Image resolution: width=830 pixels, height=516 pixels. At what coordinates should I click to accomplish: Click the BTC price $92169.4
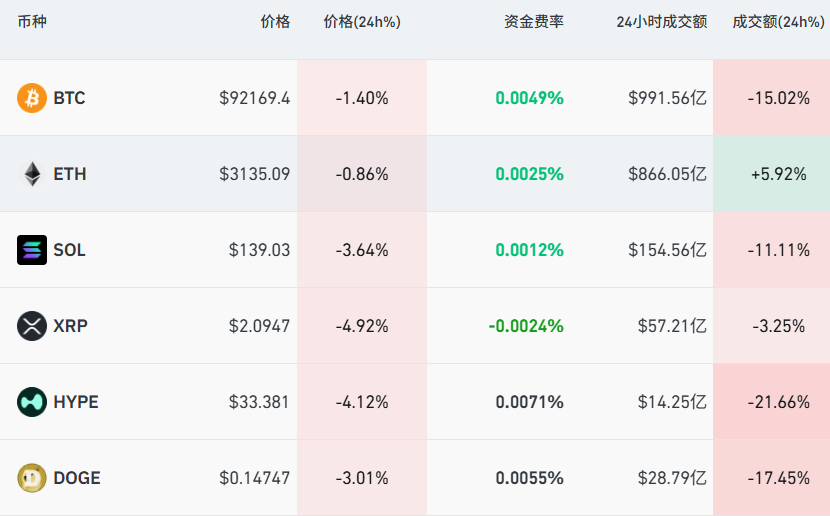pyautogui.click(x=254, y=98)
